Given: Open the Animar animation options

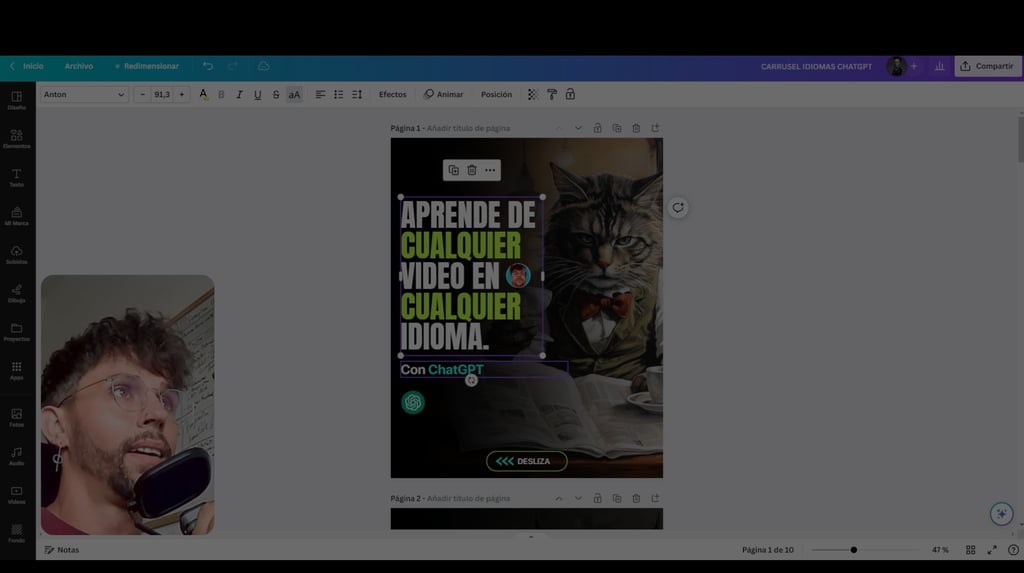Looking at the screenshot, I should (x=443, y=95).
